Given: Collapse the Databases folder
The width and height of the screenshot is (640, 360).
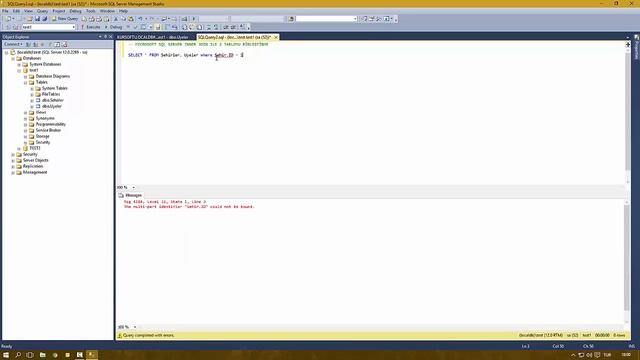Looking at the screenshot, I should (13, 58).
